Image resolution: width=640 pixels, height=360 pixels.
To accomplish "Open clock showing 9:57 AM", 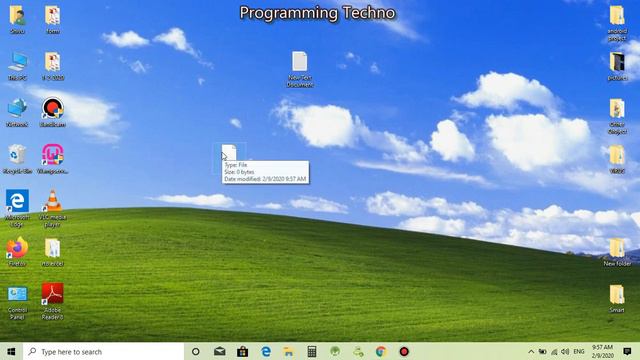I will click(602, 351).
